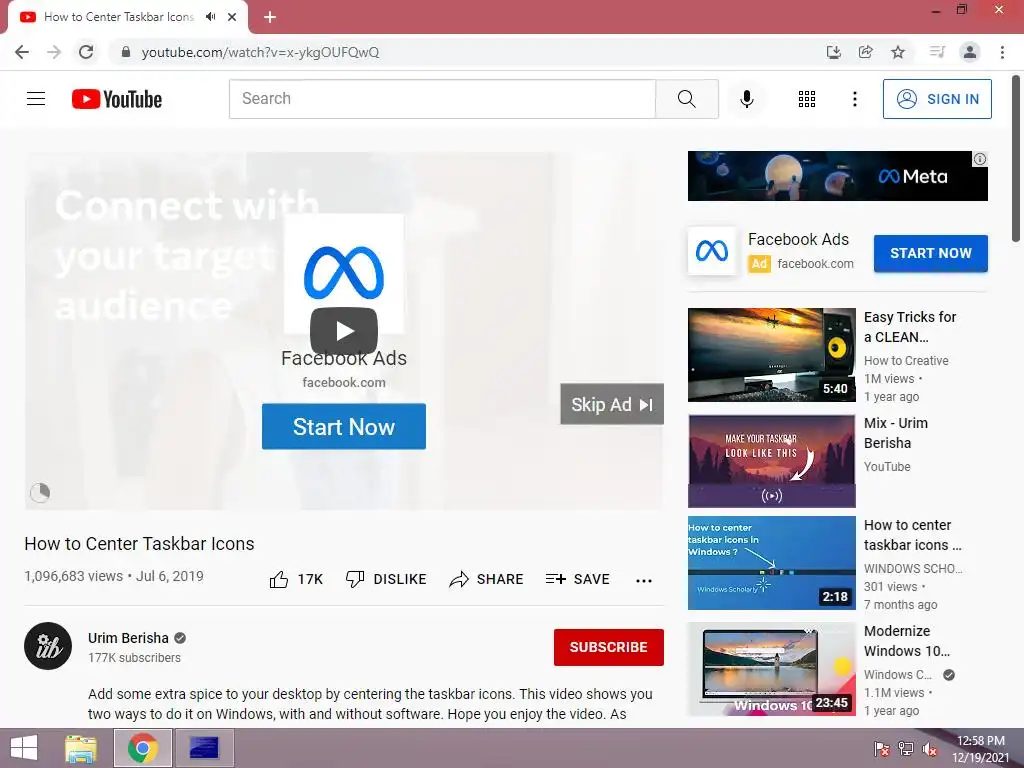Screen dimensions: 1024x768
Task: Go back in the browser
Action: (22, 52)
